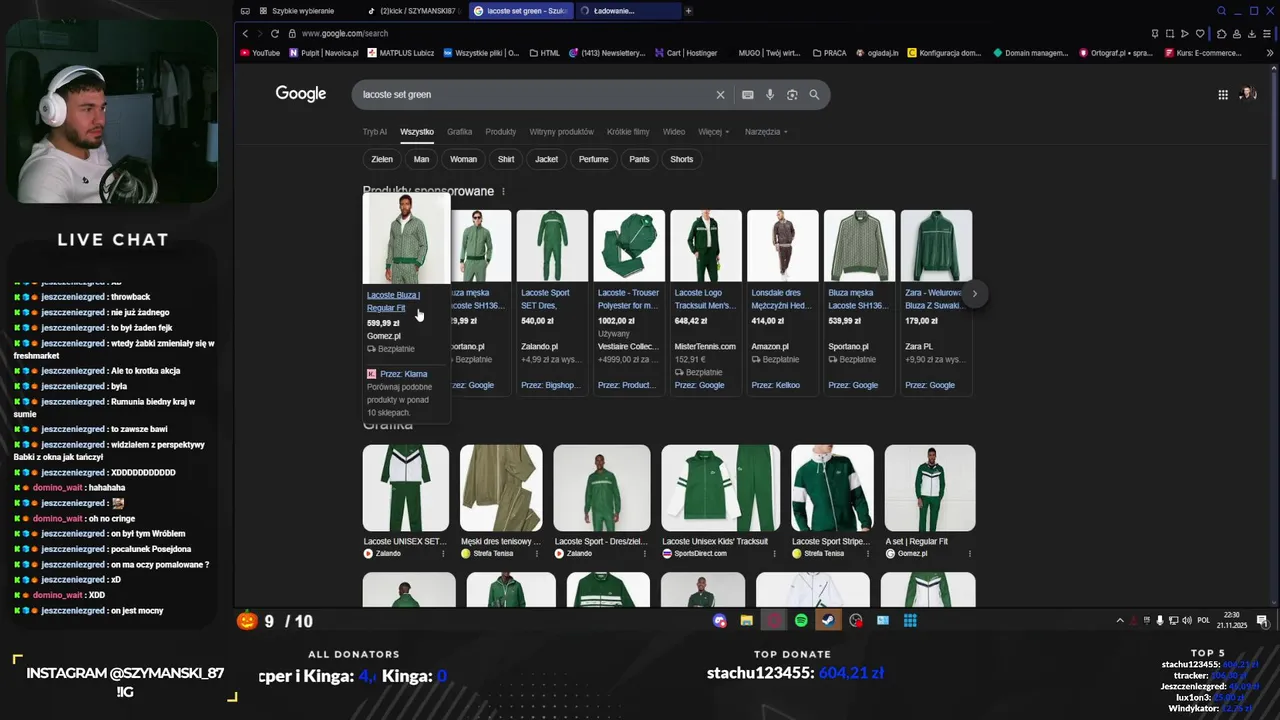Click heart icon in browser address bar
The height and width of the screenshot is (720, 1280).
1200,33
